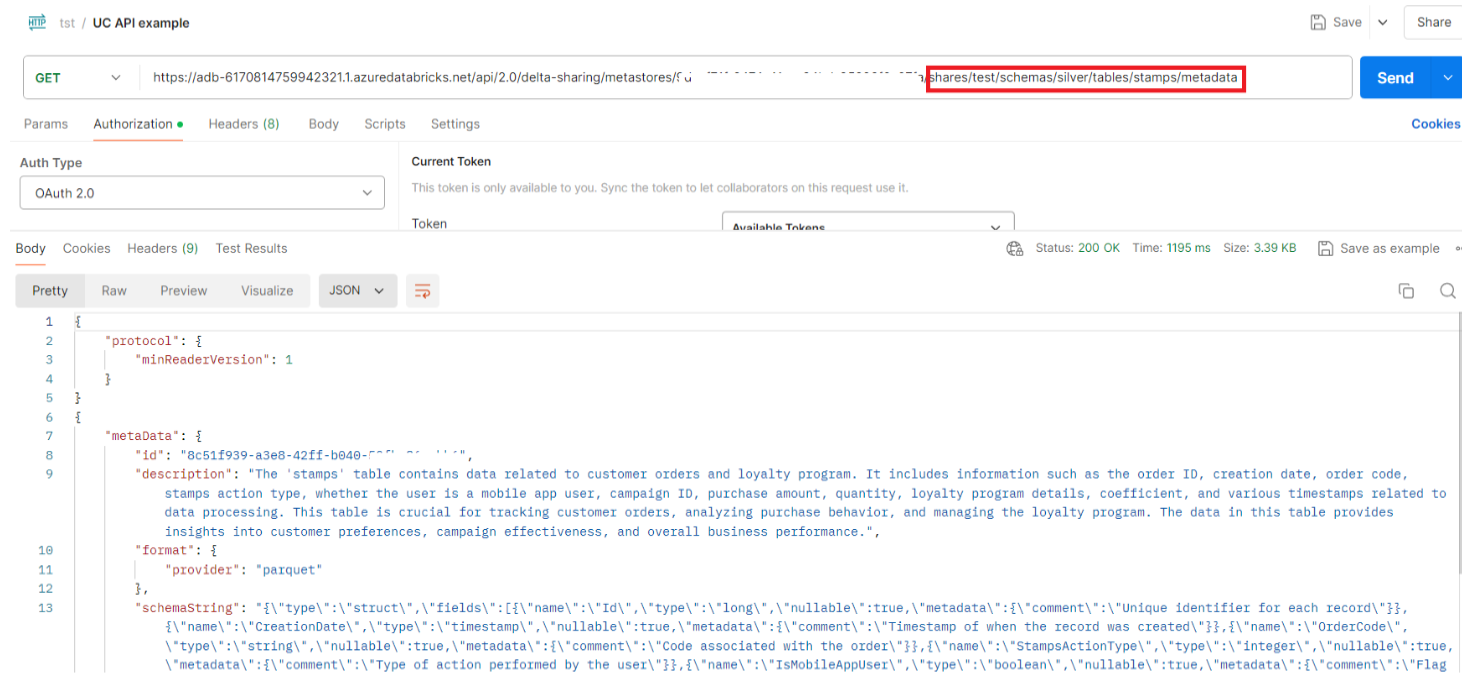Viewport: 1477px width, 693px height.
Task: Click the Save disk icon
Action: coord(1319,22)
